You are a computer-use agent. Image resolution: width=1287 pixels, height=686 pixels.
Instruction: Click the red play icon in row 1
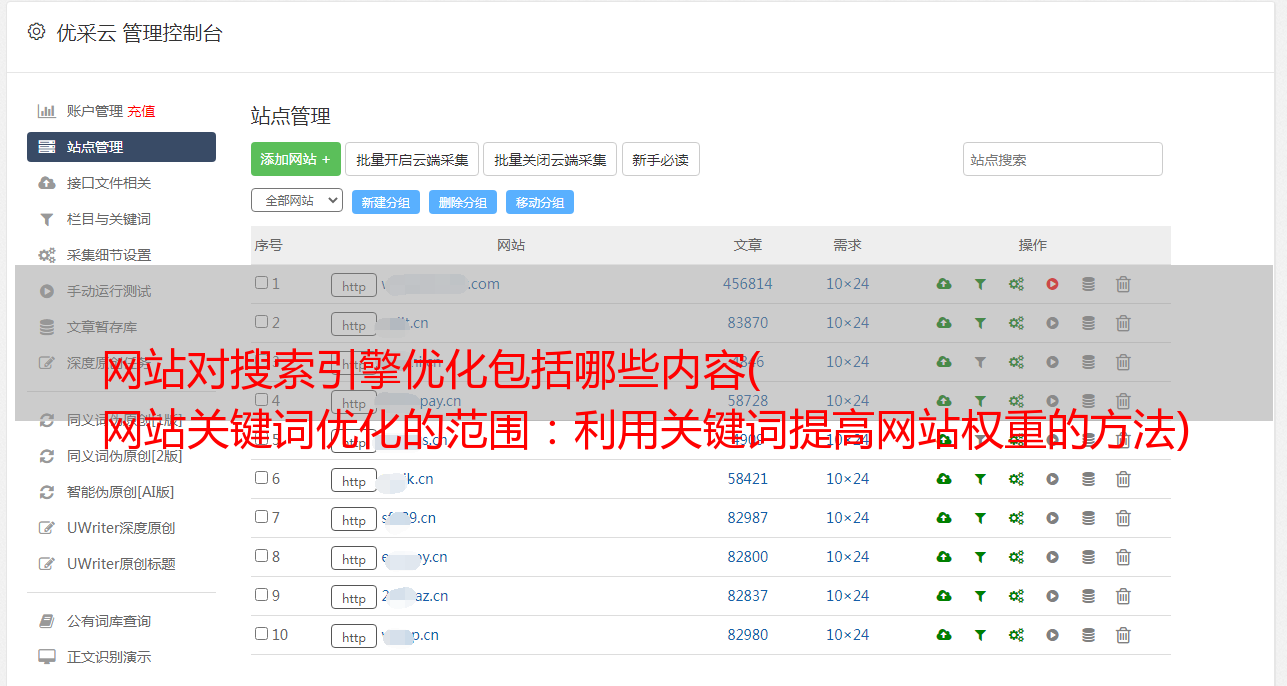1052,284
